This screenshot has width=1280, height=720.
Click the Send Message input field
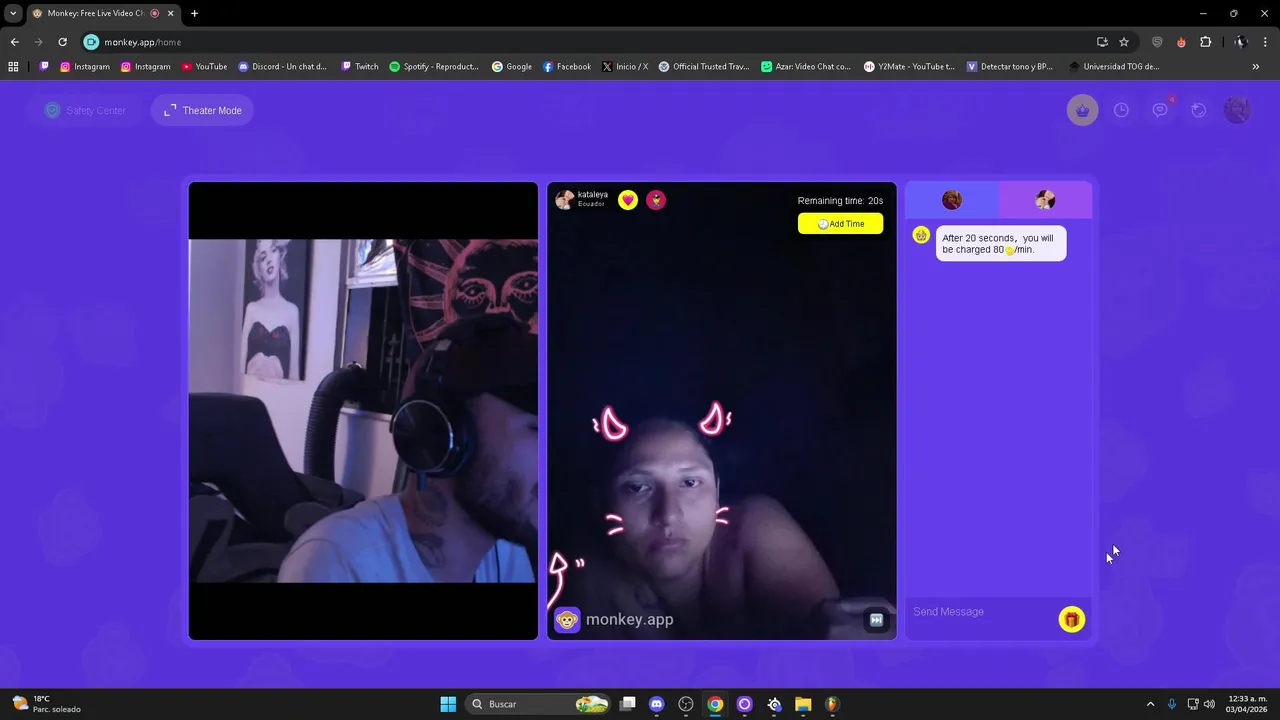tap(982, 612)
